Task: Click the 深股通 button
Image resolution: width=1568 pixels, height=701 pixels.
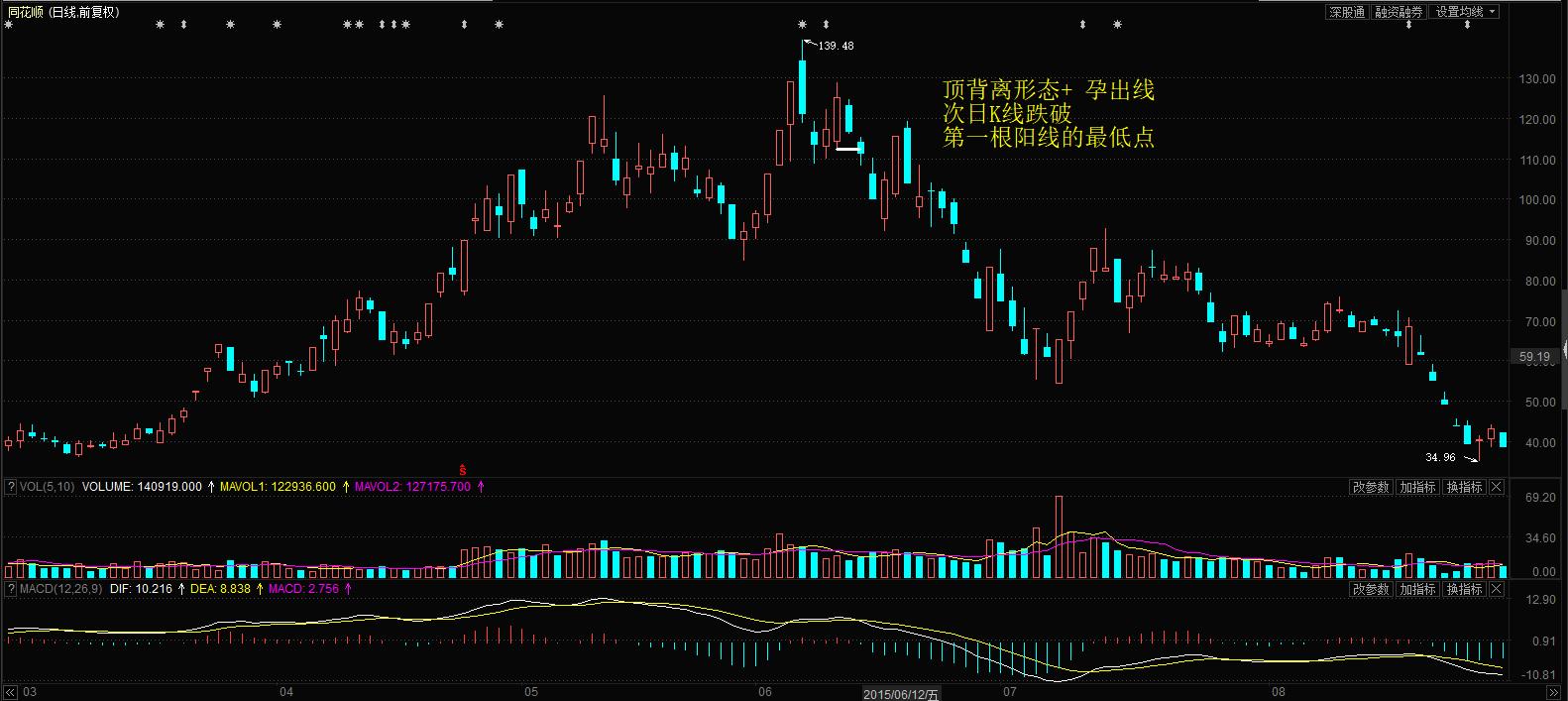Action: 1347,12
